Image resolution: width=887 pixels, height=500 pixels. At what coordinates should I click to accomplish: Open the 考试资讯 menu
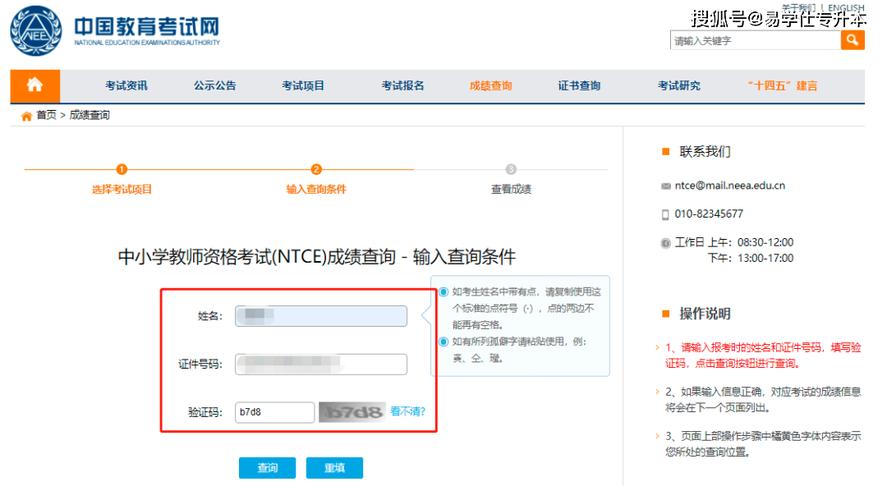tap(126, 85)
